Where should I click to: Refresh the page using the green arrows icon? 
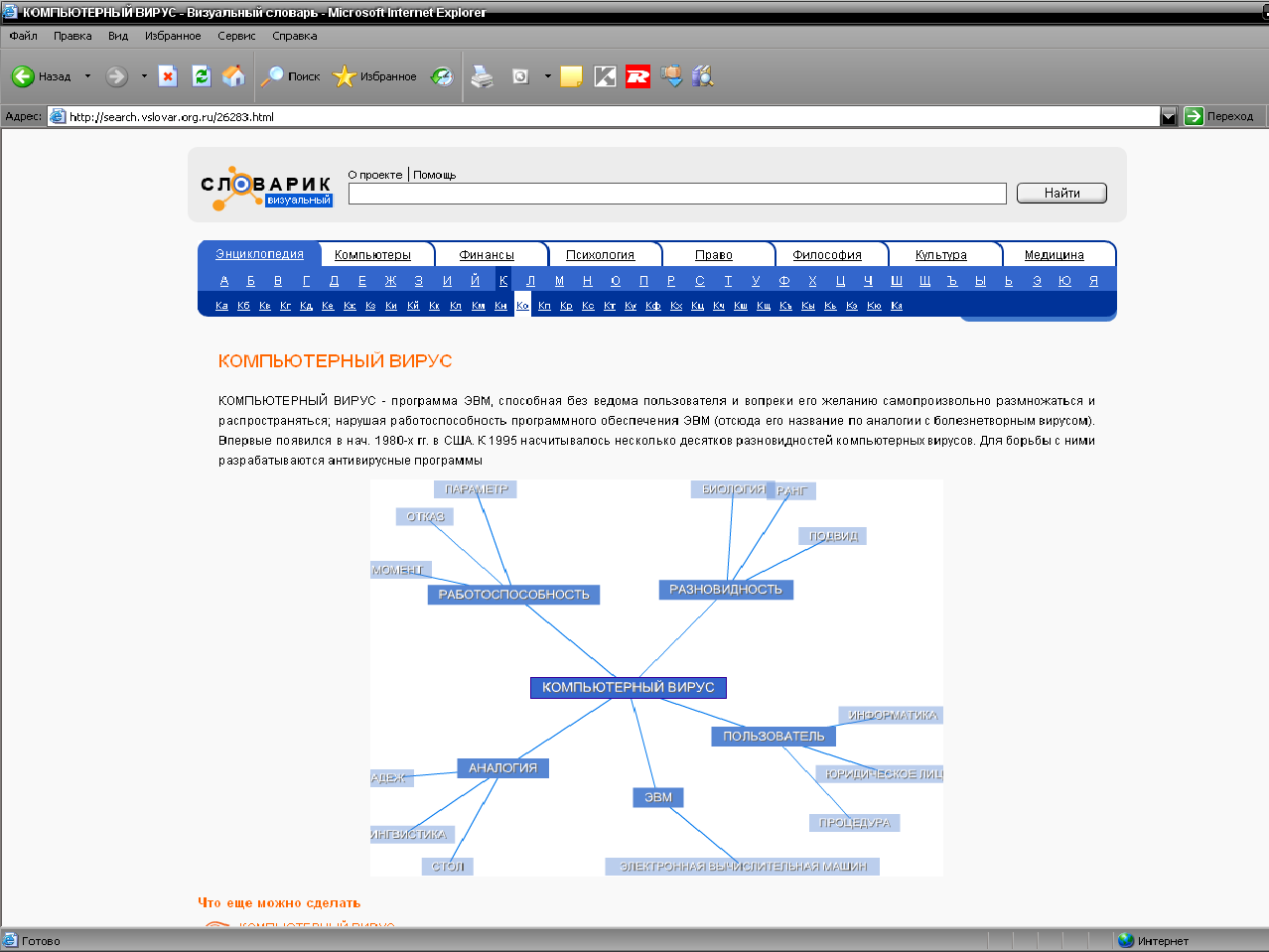click(202, 76)
